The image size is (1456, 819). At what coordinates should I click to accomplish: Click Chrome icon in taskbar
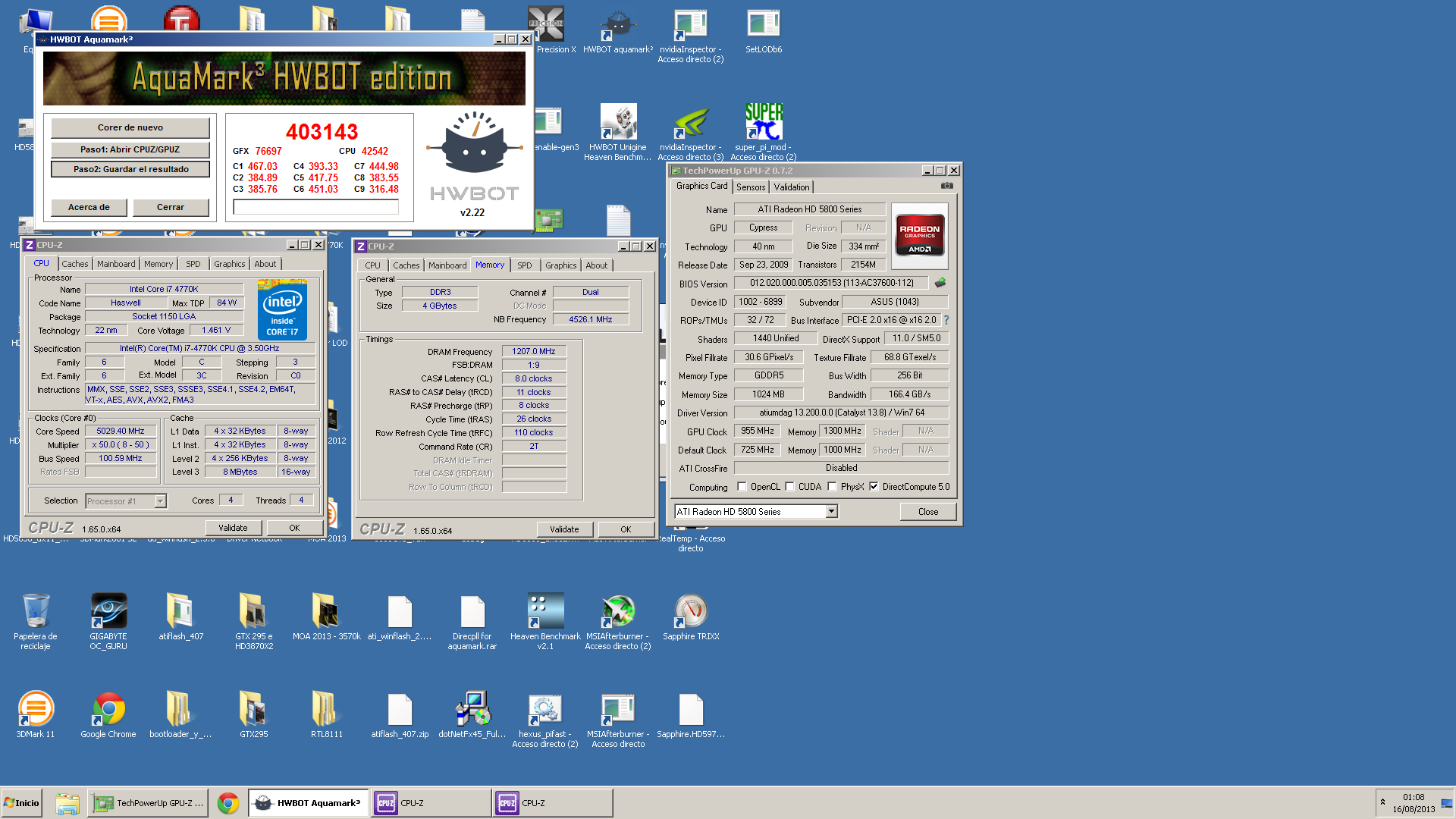click(227, 803)
